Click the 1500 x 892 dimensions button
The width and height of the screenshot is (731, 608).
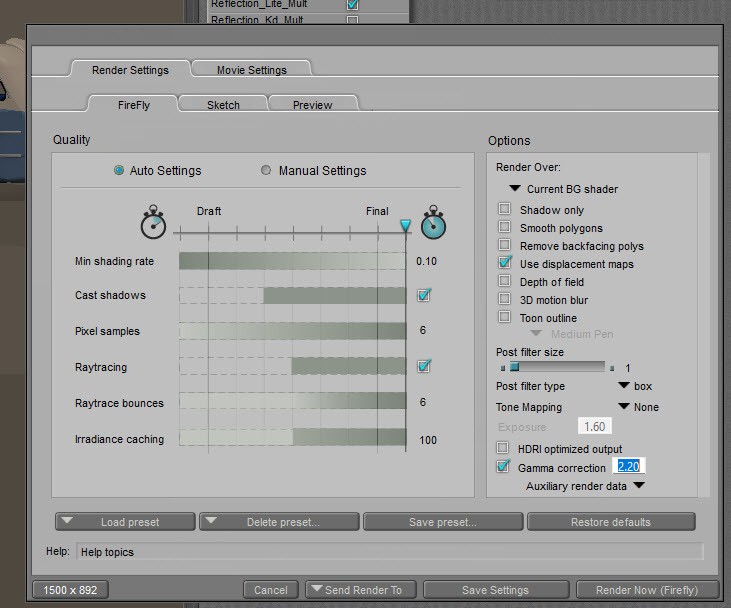tap(70, 590)
